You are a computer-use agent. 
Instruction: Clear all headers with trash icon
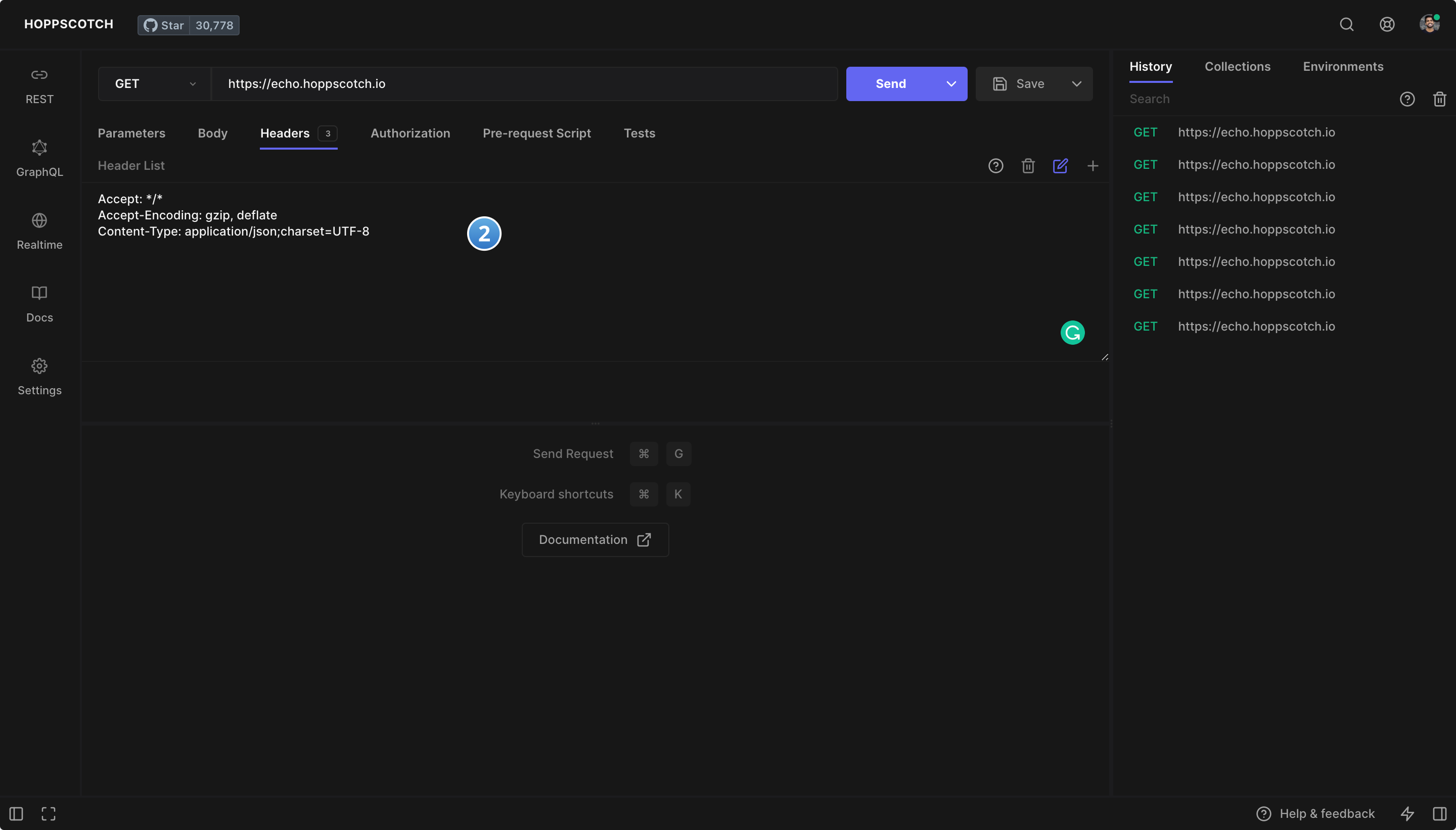point(1028,166)
